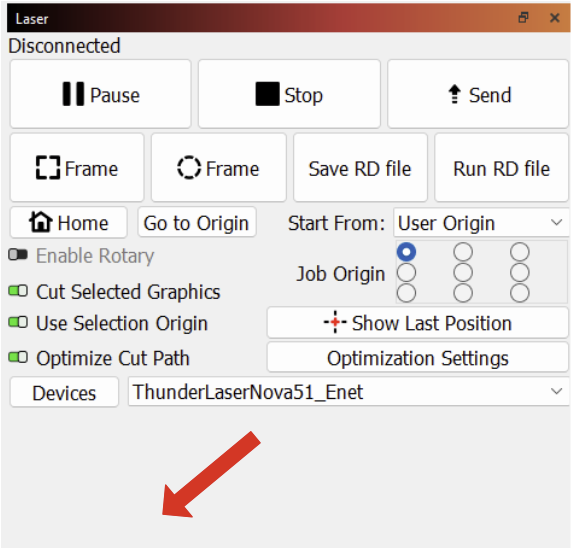Click the rectangular Frame button

click(x=77, y=168)
